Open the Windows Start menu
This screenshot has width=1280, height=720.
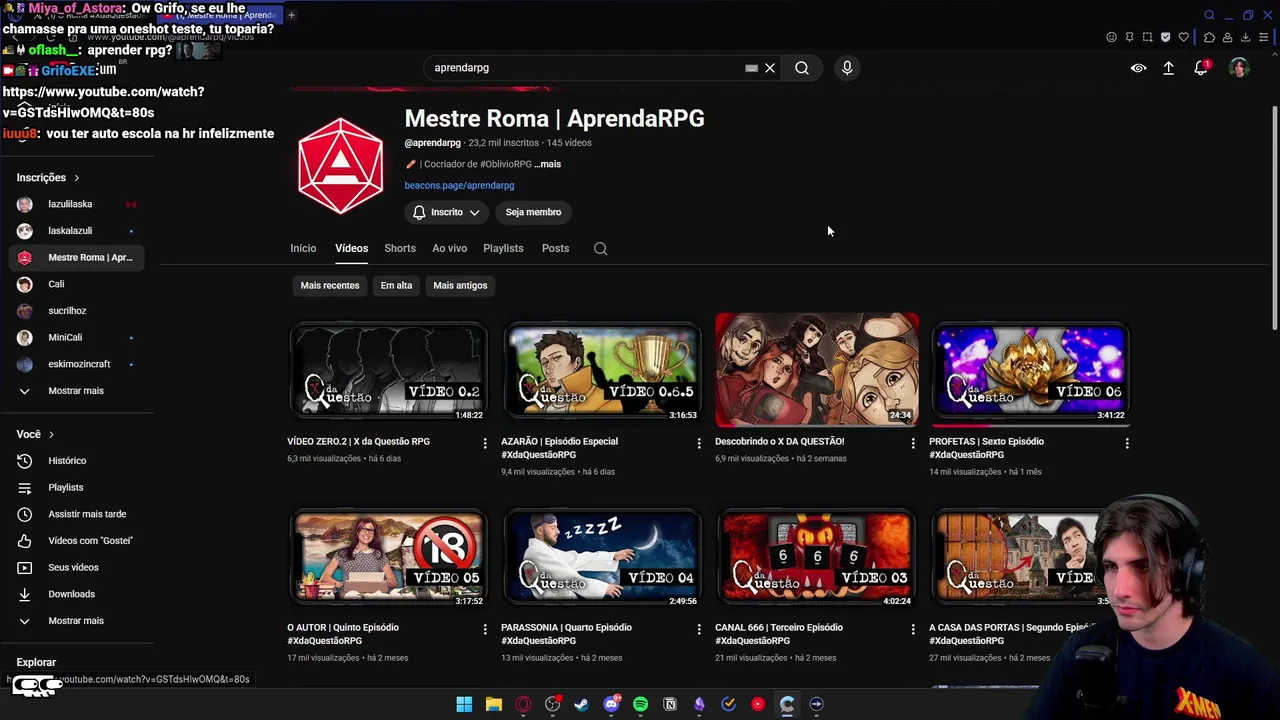[x=464, y=704]
